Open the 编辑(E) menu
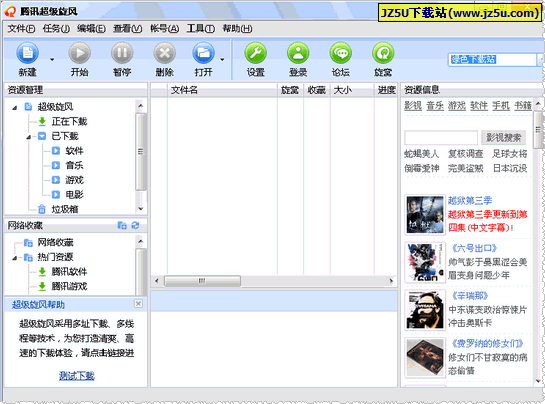 click(x=91, y=29)
